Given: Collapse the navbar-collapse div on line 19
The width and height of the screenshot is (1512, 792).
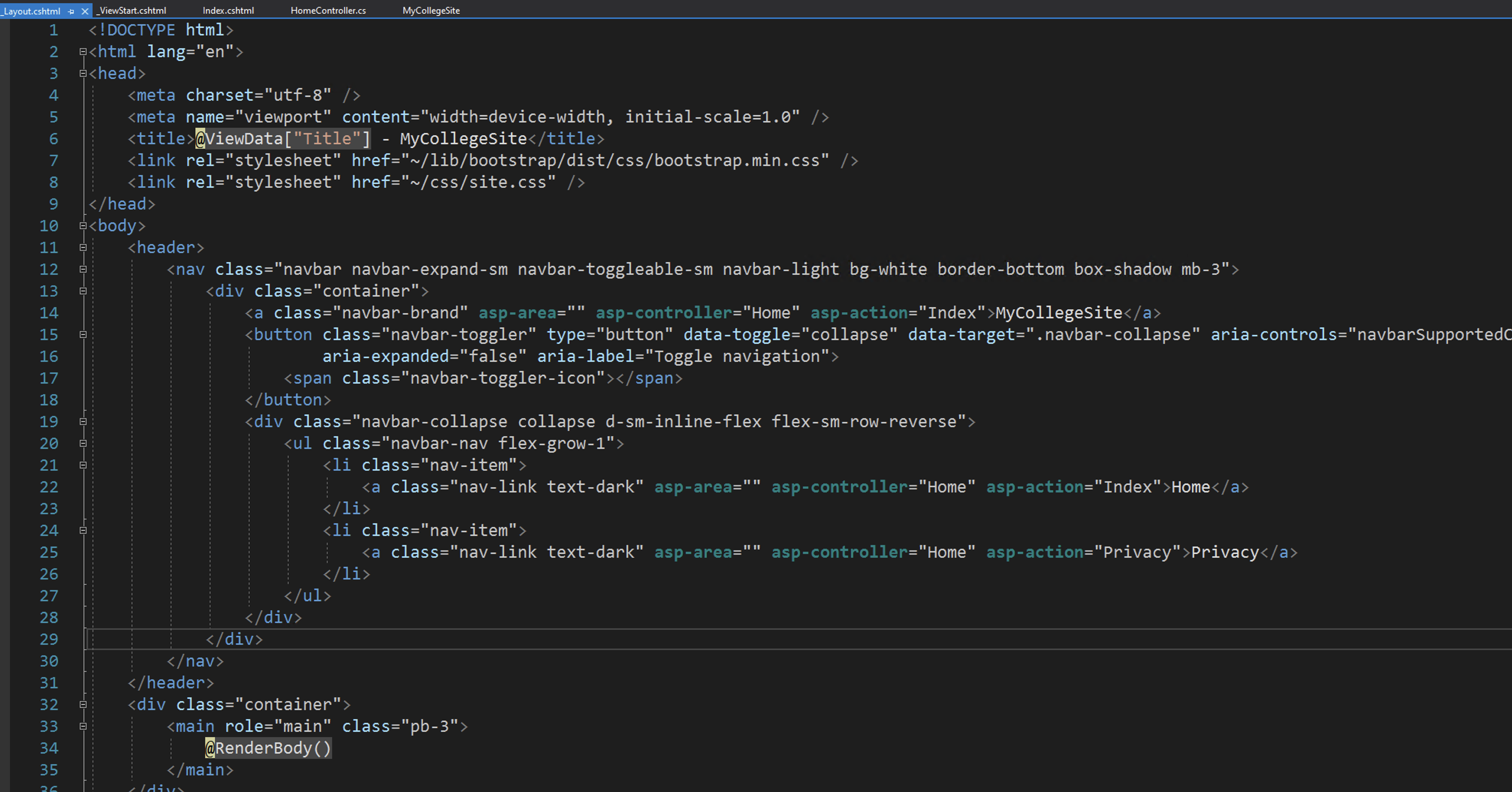Looking at the screenshot, I should pyautogui.click(x=83, y=422).
